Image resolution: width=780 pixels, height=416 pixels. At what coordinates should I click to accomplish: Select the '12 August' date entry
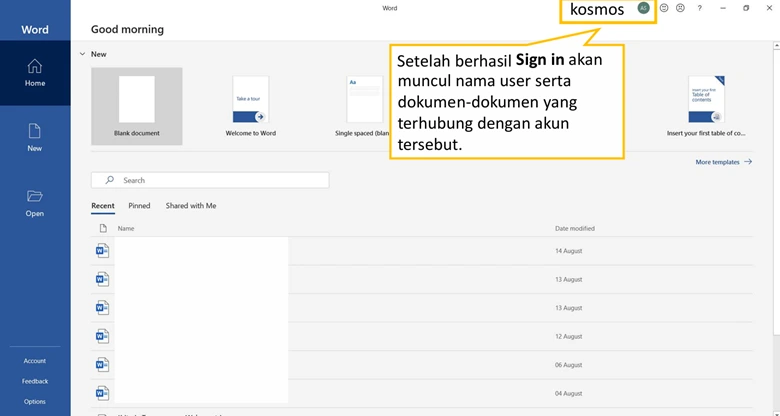click(x=569, y=336)
